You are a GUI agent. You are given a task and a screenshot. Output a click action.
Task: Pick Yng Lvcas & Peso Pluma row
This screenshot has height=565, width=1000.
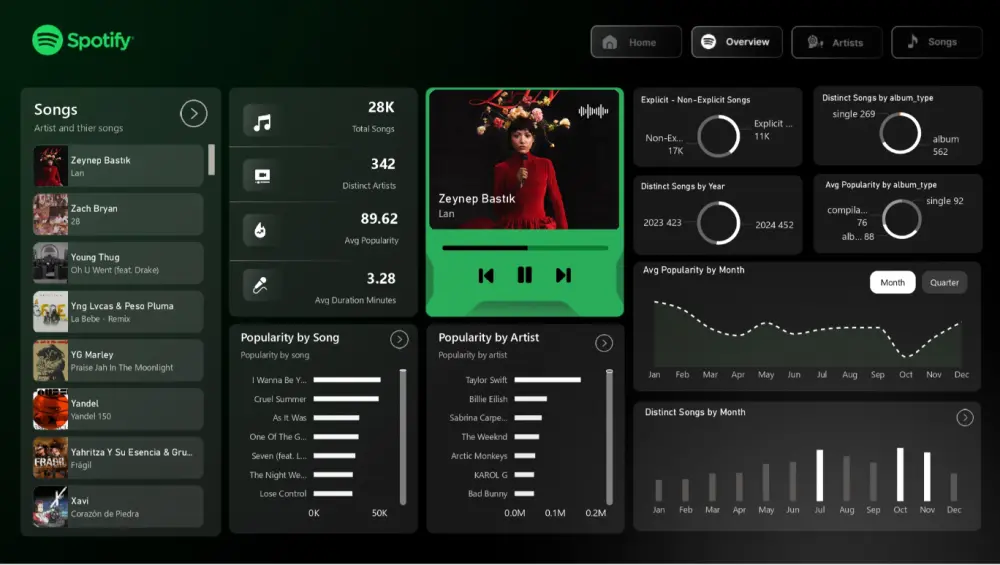118,312
